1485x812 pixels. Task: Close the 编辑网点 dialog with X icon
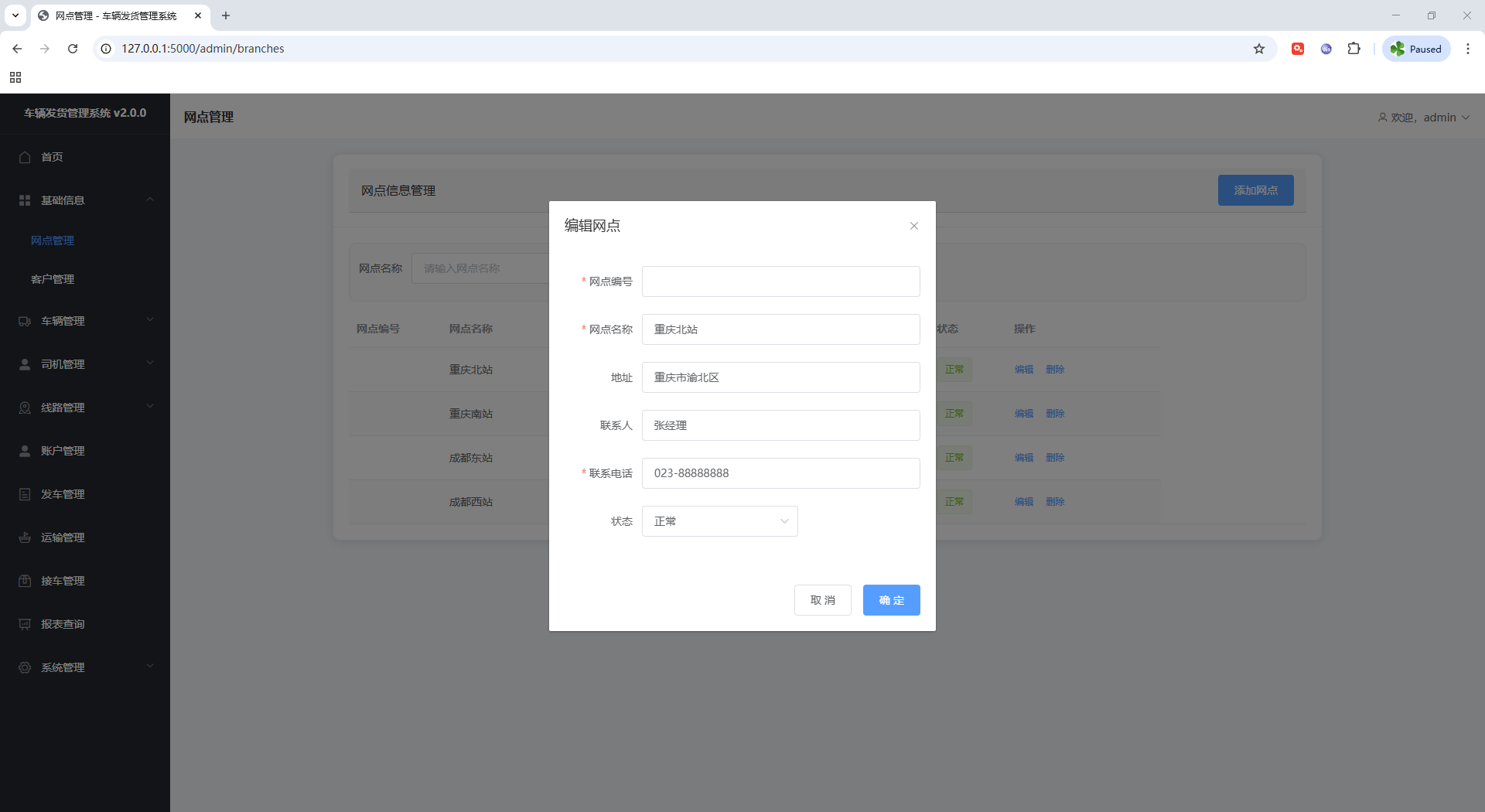914,226
